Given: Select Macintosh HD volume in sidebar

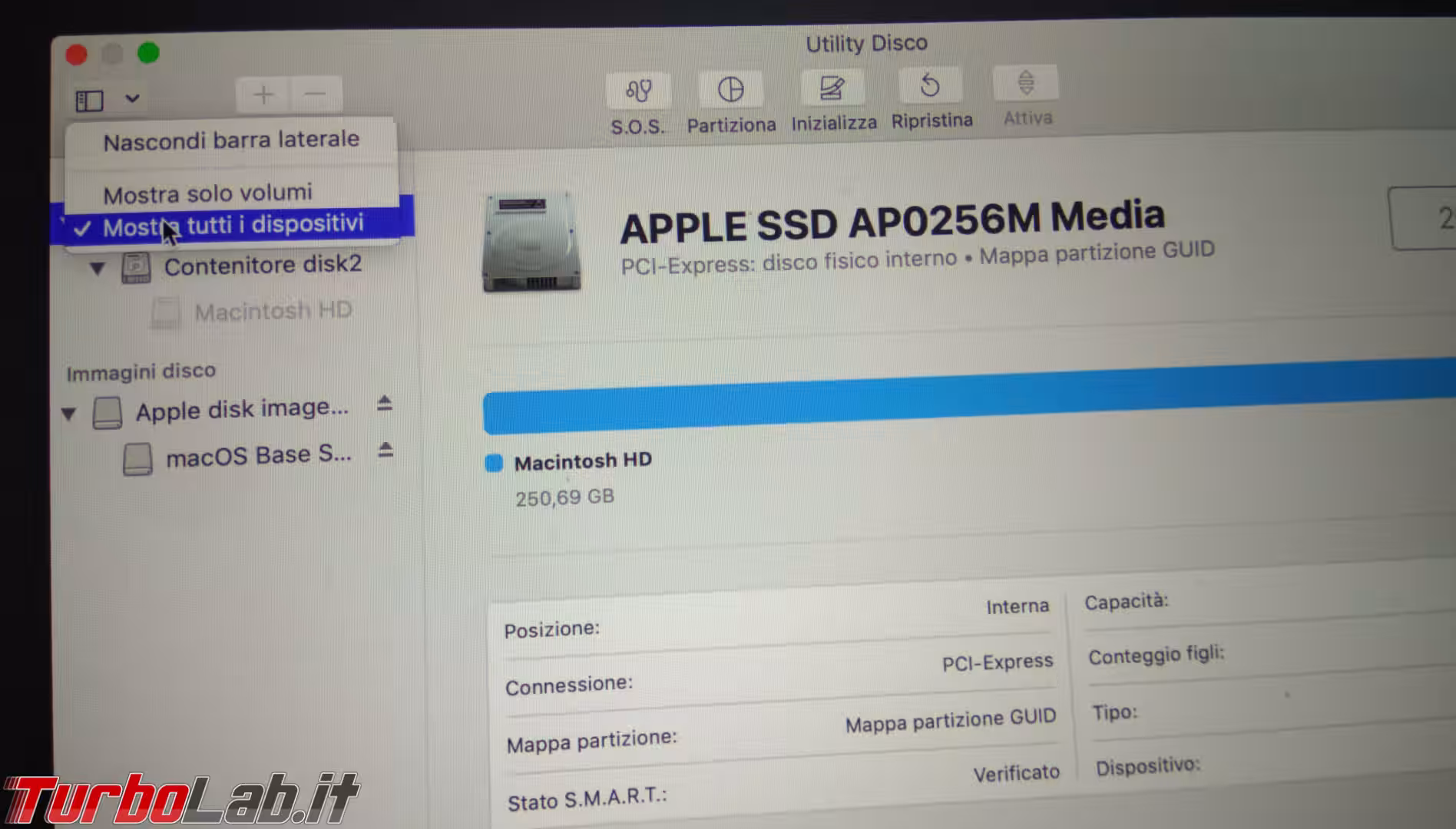Looking at the screenshot, I should (273, 311).
